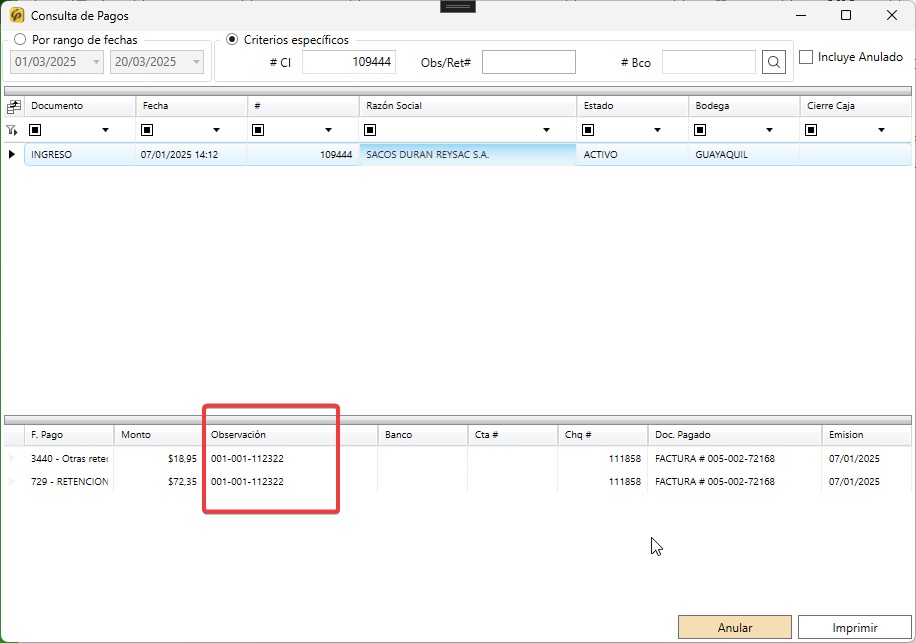Sort by the Bodega column header
Image resolution: width=916 pixels, height=643 pixels.
click(x=744, y=106)
